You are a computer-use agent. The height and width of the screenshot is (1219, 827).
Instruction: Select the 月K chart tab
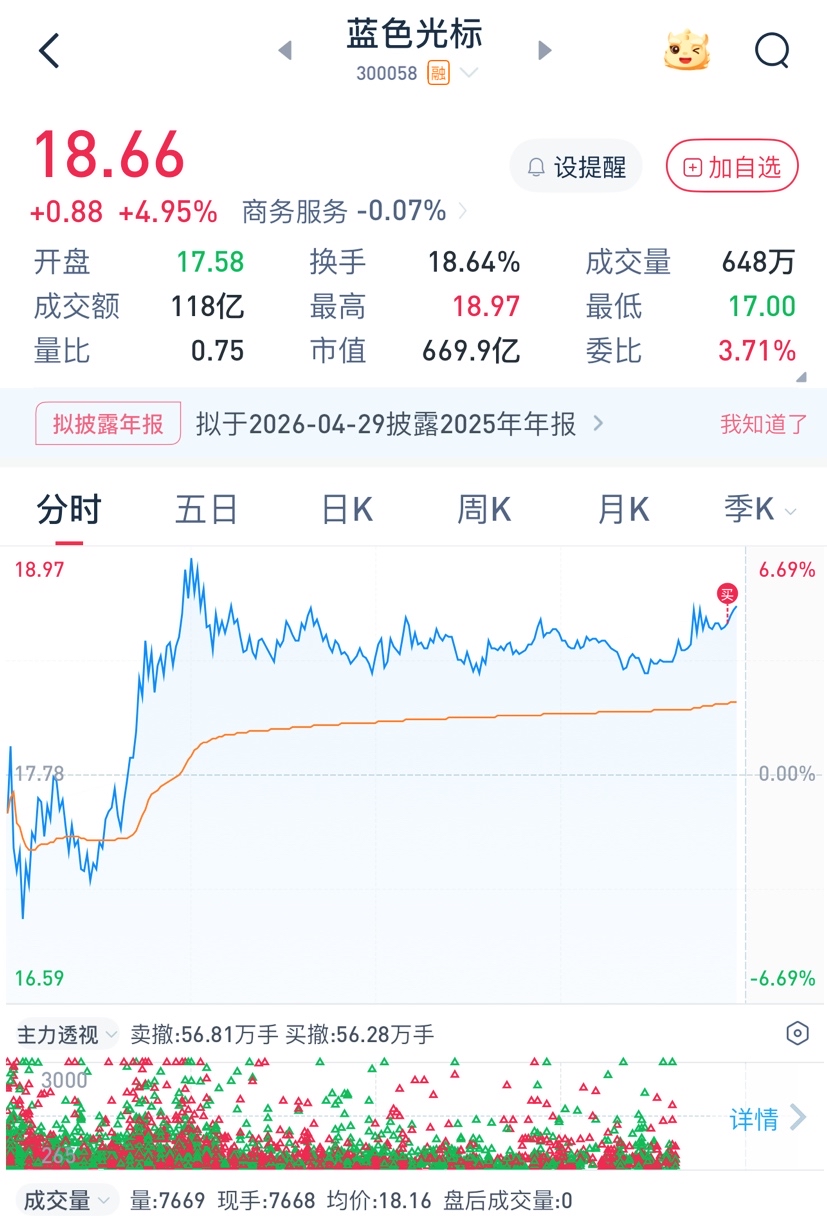coord(624,510)
